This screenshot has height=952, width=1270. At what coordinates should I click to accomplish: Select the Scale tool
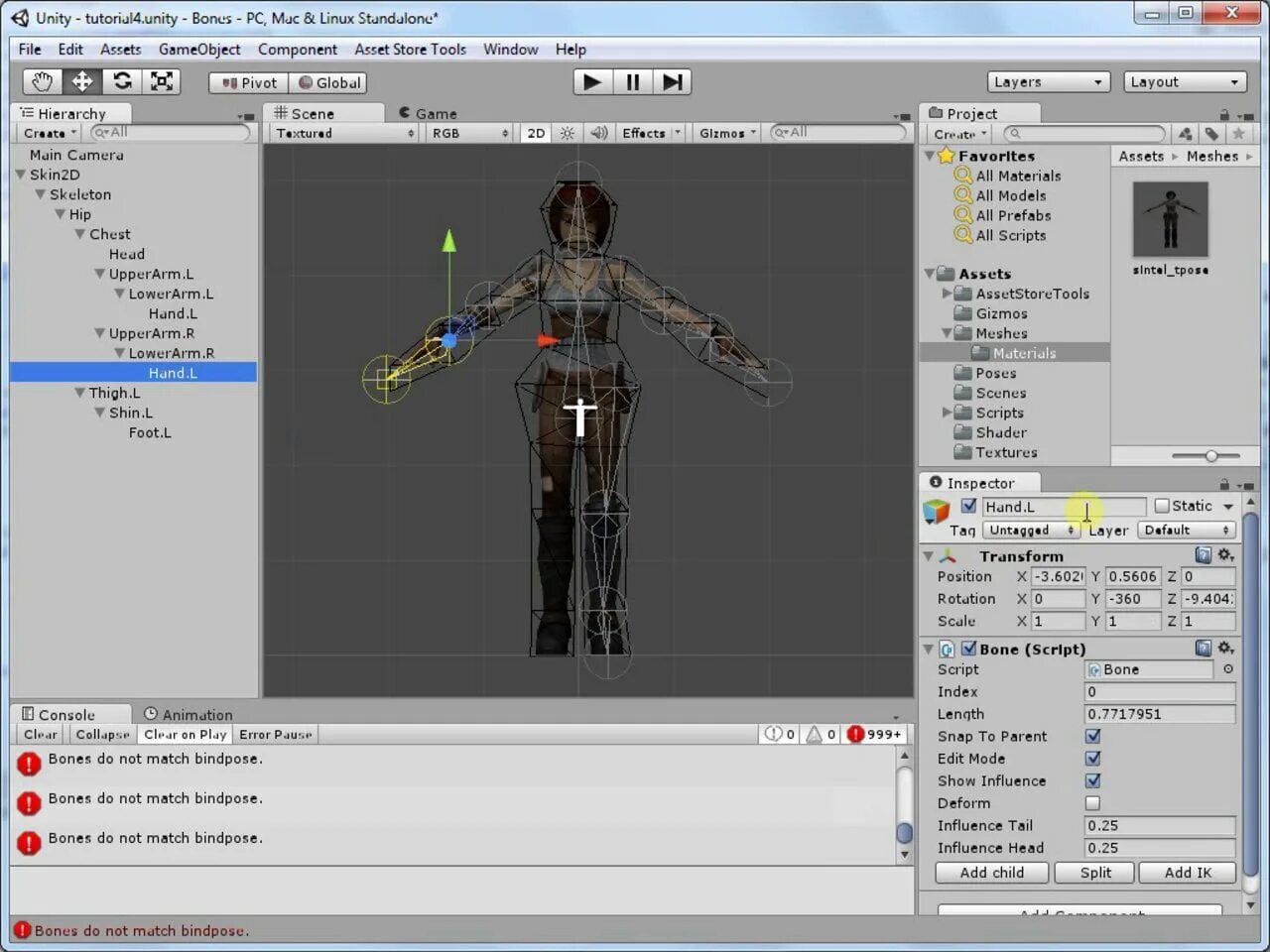coord(162,81)
